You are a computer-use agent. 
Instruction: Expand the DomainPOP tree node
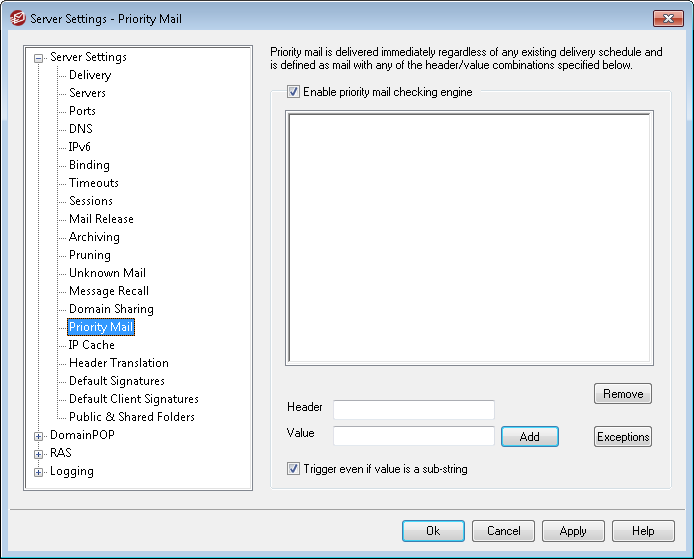39,436
